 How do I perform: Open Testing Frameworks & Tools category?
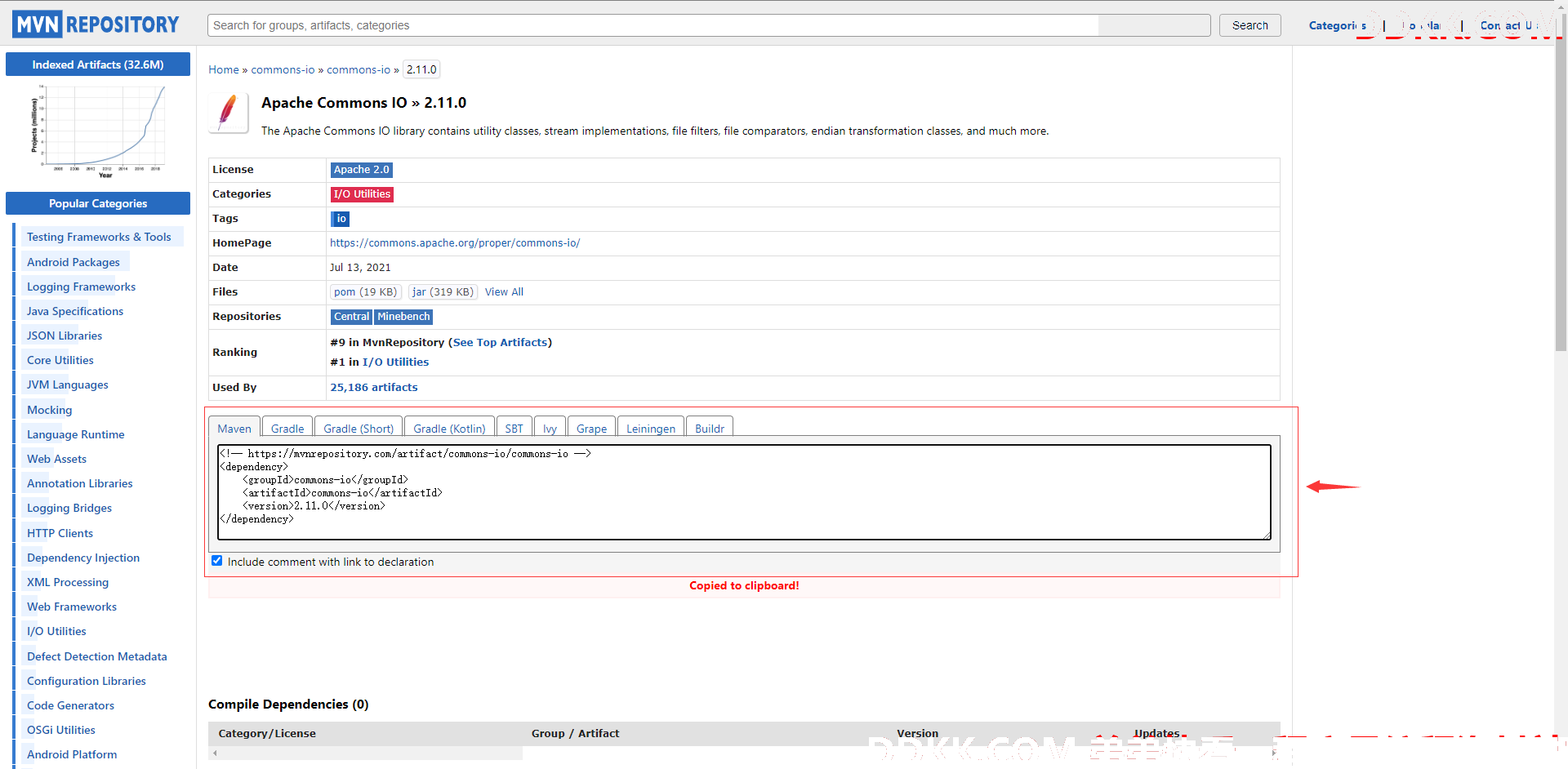(99, 237)
